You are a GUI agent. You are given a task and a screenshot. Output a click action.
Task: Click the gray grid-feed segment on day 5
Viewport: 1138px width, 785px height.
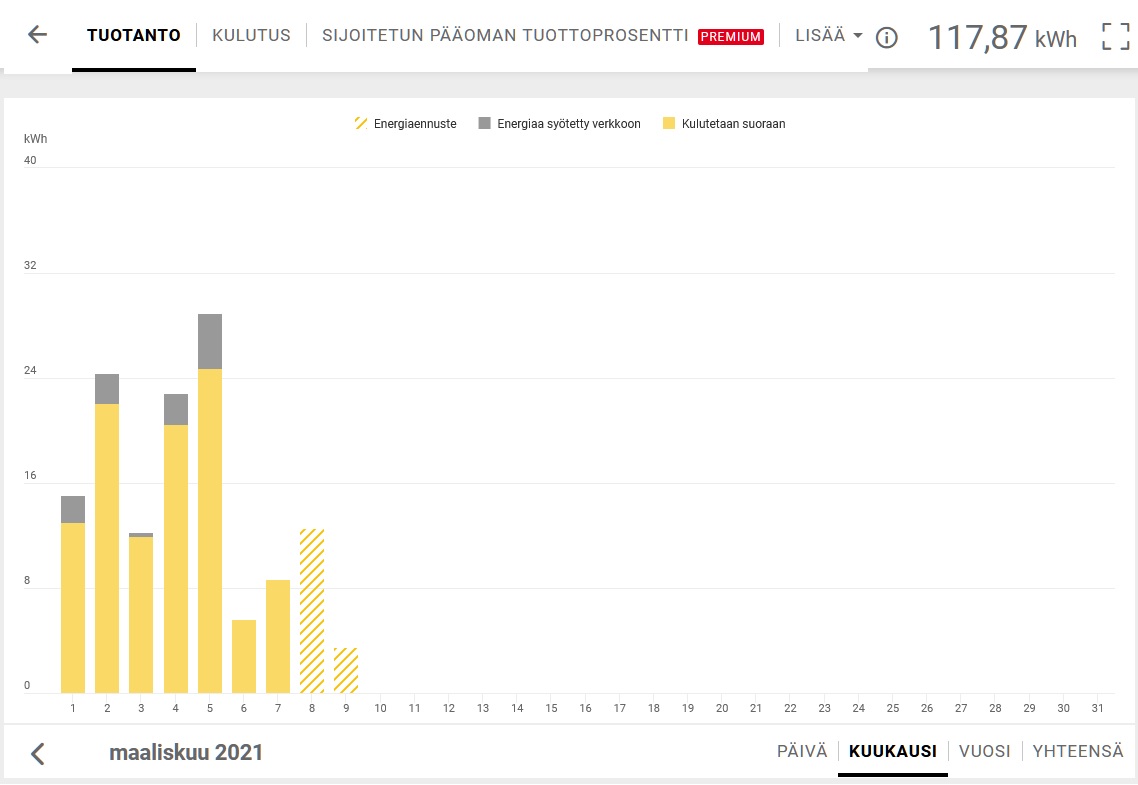[x=210, y=342]
